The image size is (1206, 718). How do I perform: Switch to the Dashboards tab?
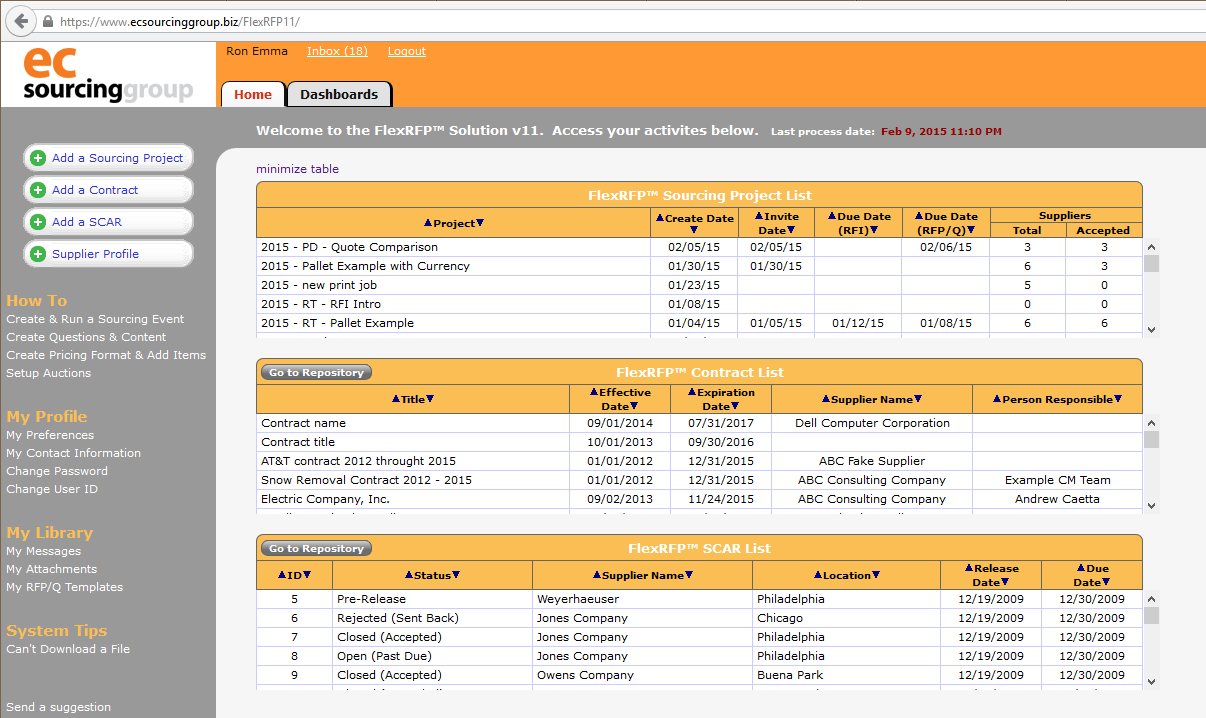click(x=339, y=94)
